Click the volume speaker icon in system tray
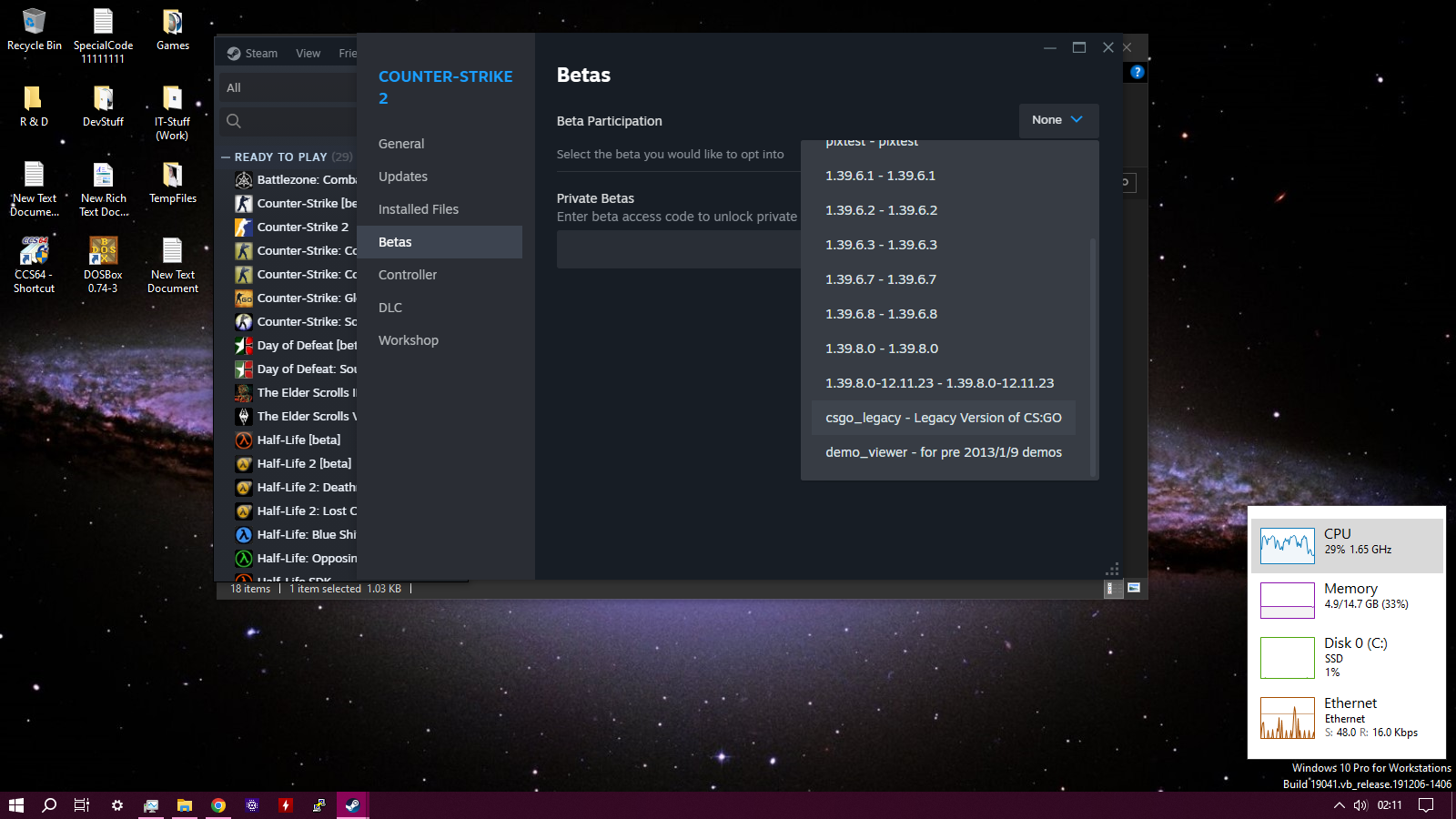This screenshot has height=819, width=1456. point(1360,805)
